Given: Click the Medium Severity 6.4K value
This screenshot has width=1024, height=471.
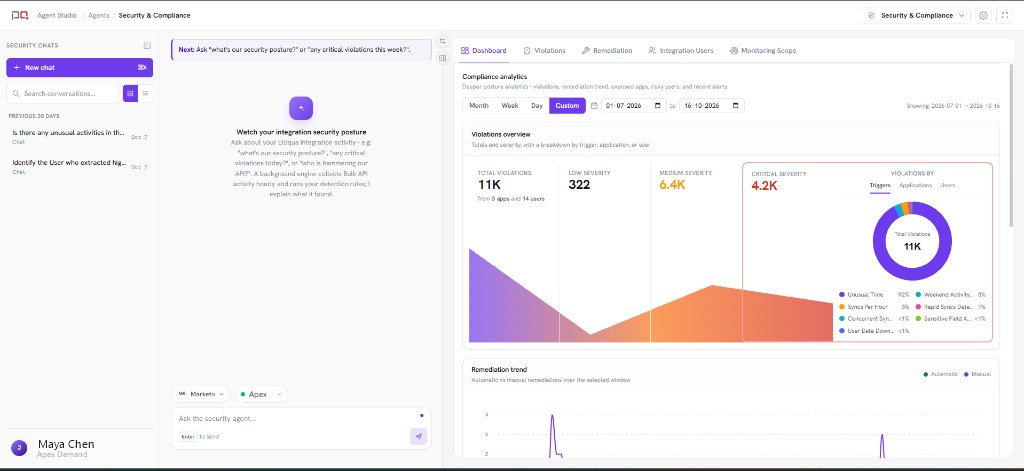Looking at the screenshot, I should pyautogui.click(x=672, y=185).
